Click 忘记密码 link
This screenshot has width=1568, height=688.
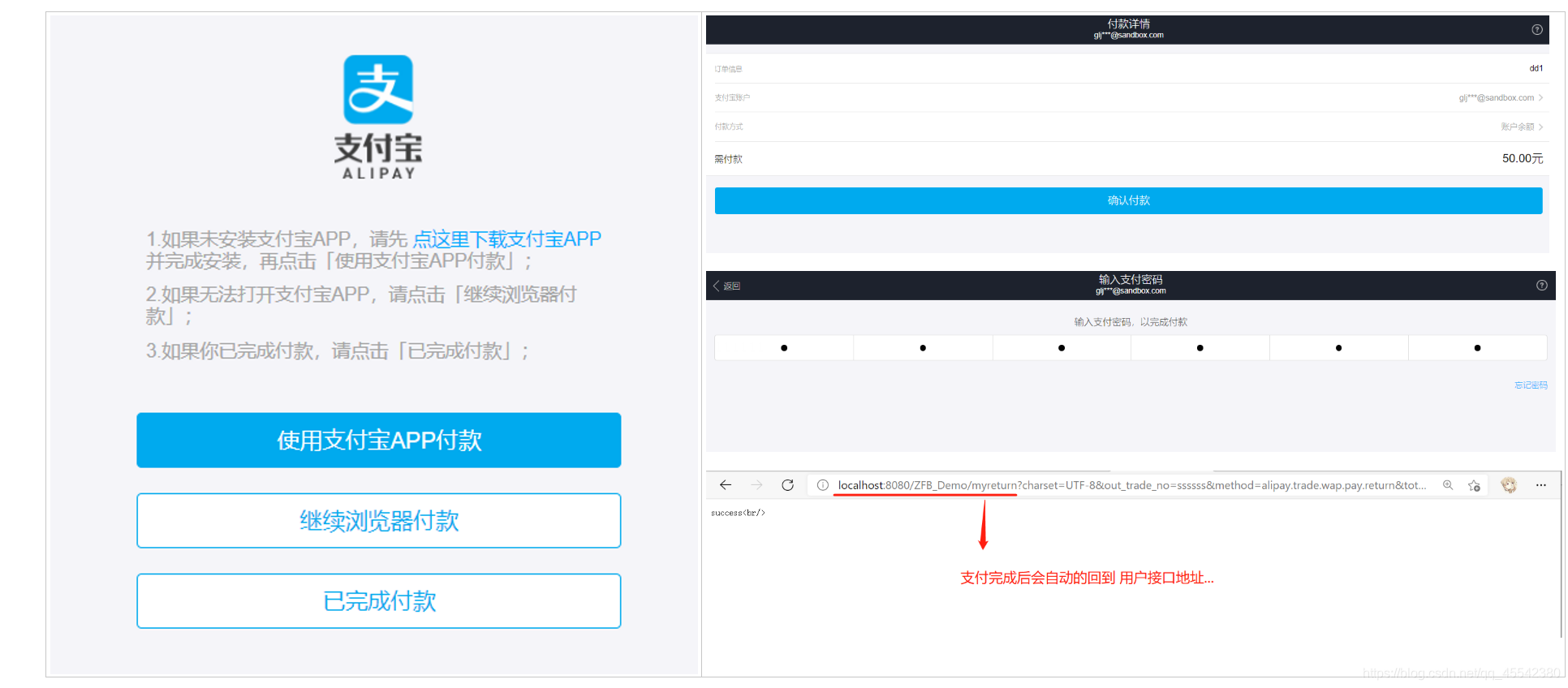click(1531, 385)
